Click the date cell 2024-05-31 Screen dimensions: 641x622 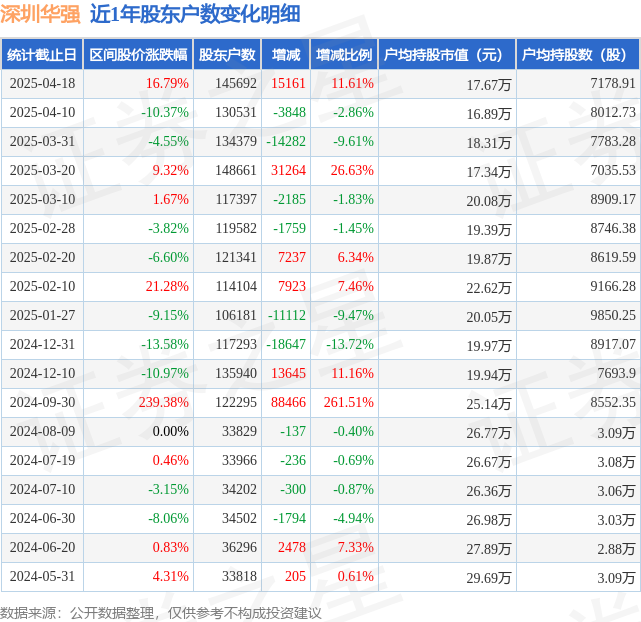click(x=43, y=577)
